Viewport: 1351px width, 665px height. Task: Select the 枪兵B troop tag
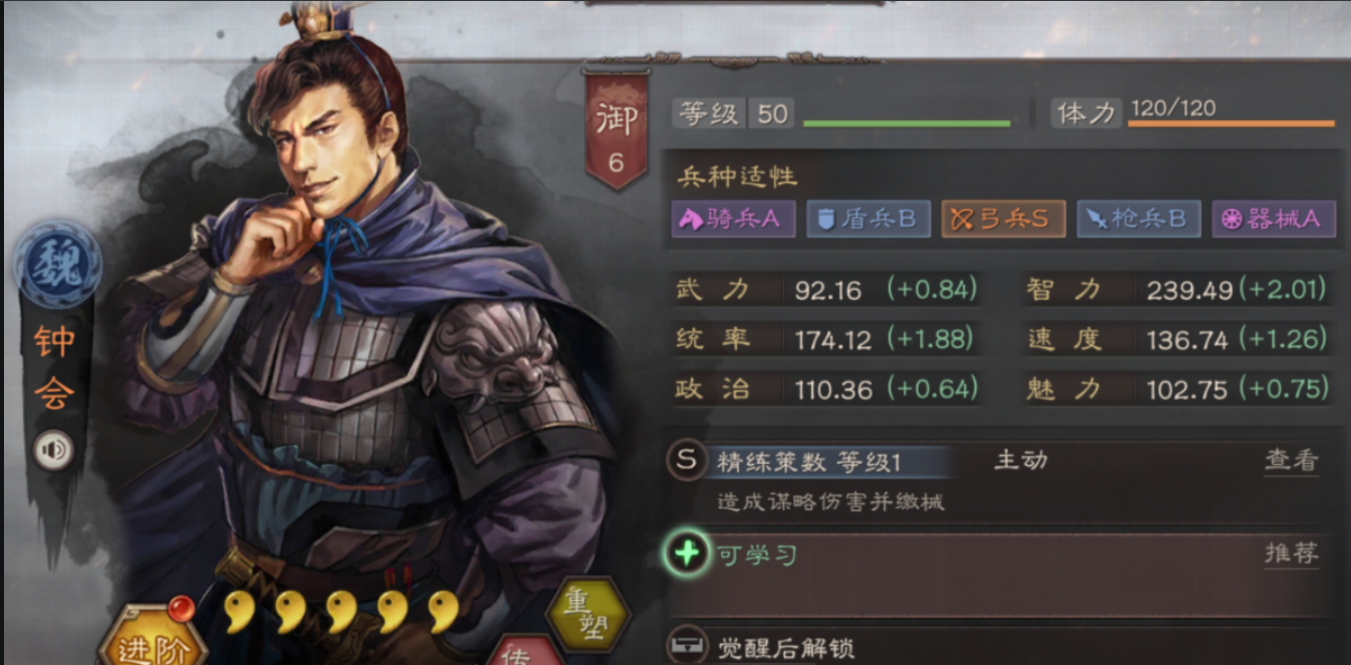tap(1138, 219)
